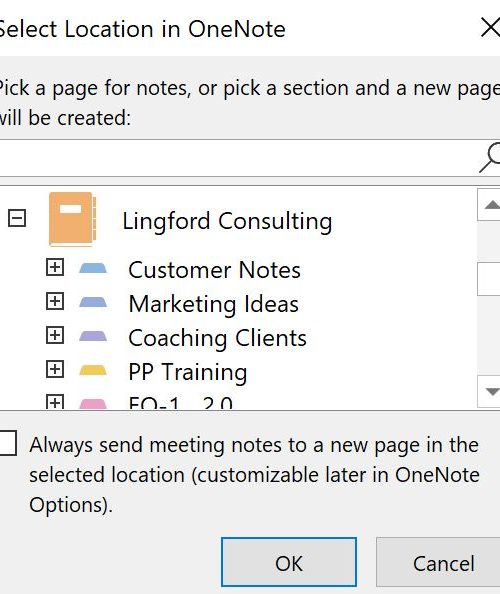Expand the Marketing Ideas section

pyautogui.click(x=55, y=301)
